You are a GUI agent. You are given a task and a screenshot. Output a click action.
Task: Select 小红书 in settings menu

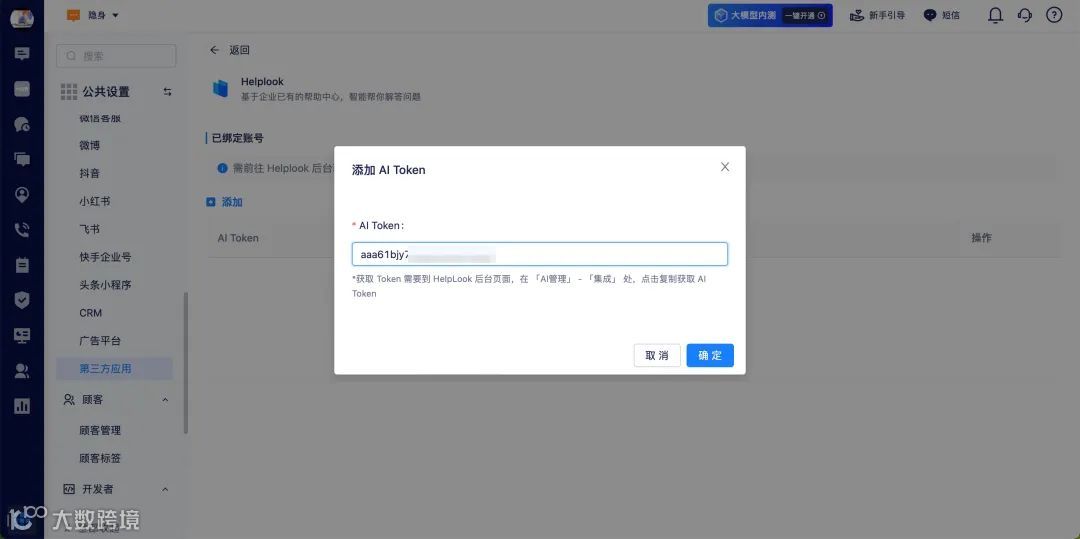pos(95,201)
